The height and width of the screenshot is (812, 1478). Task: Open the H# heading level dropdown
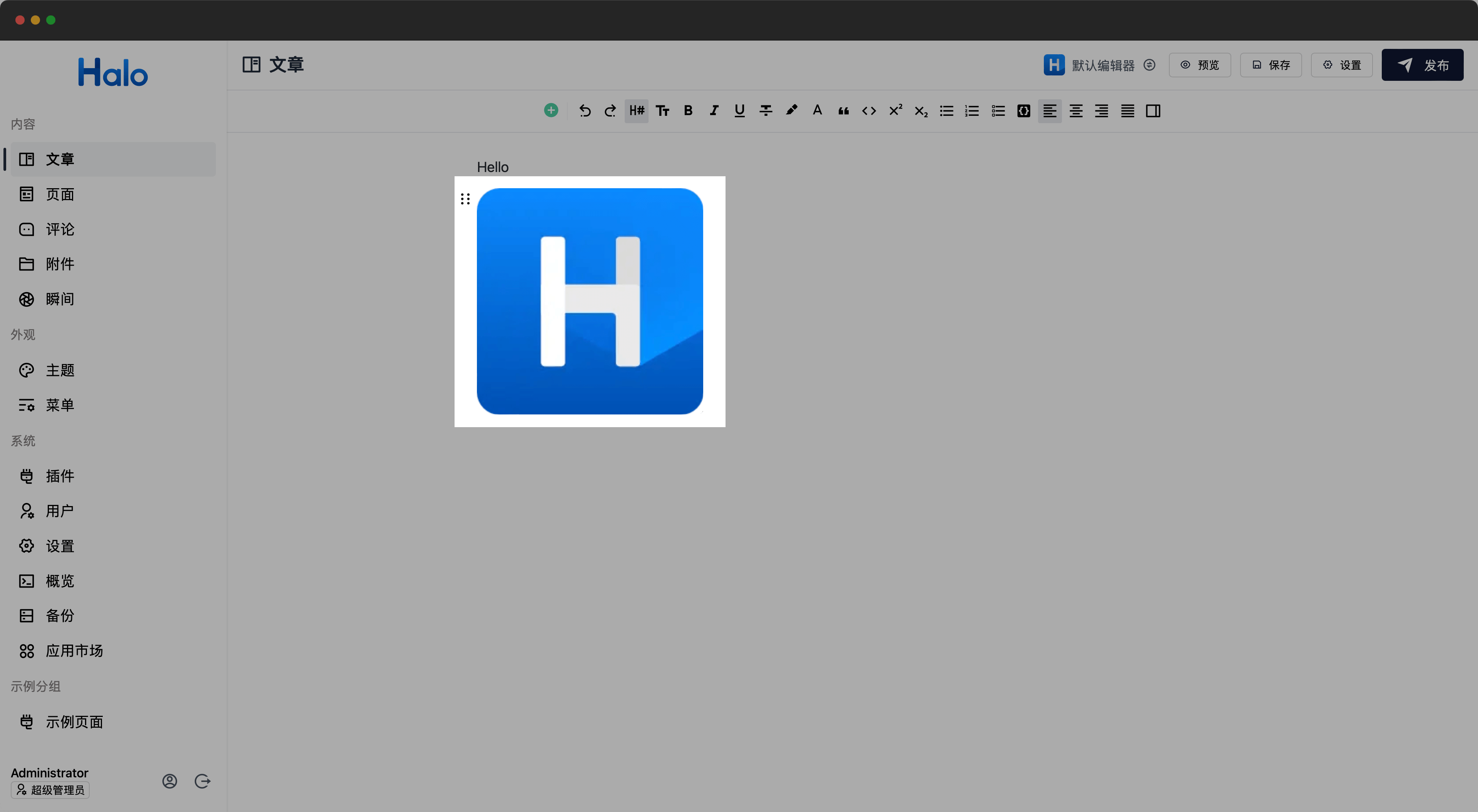pos(636,111)
